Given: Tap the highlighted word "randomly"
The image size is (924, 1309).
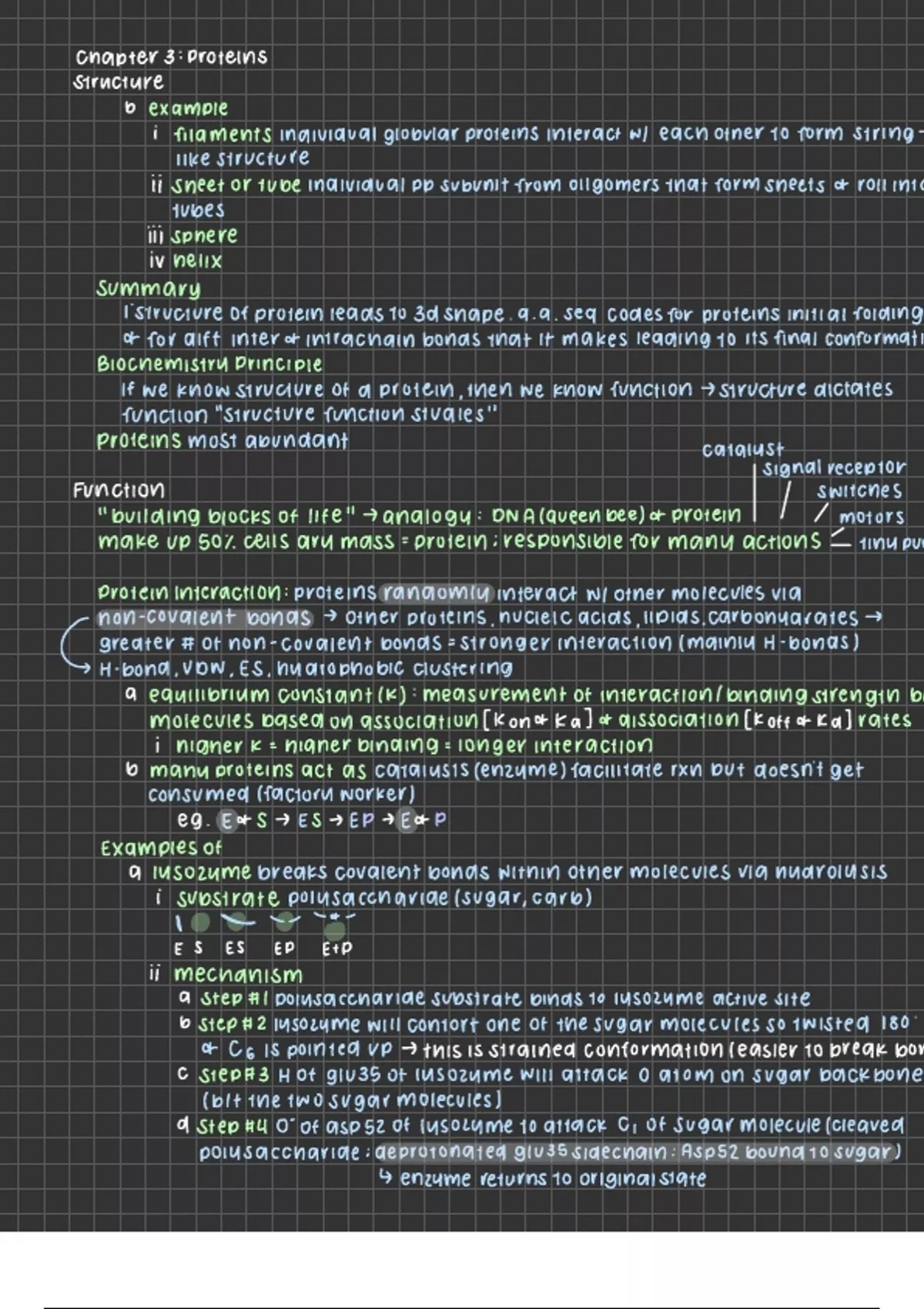Looking at the screenshot, I should tap(436, 593).
